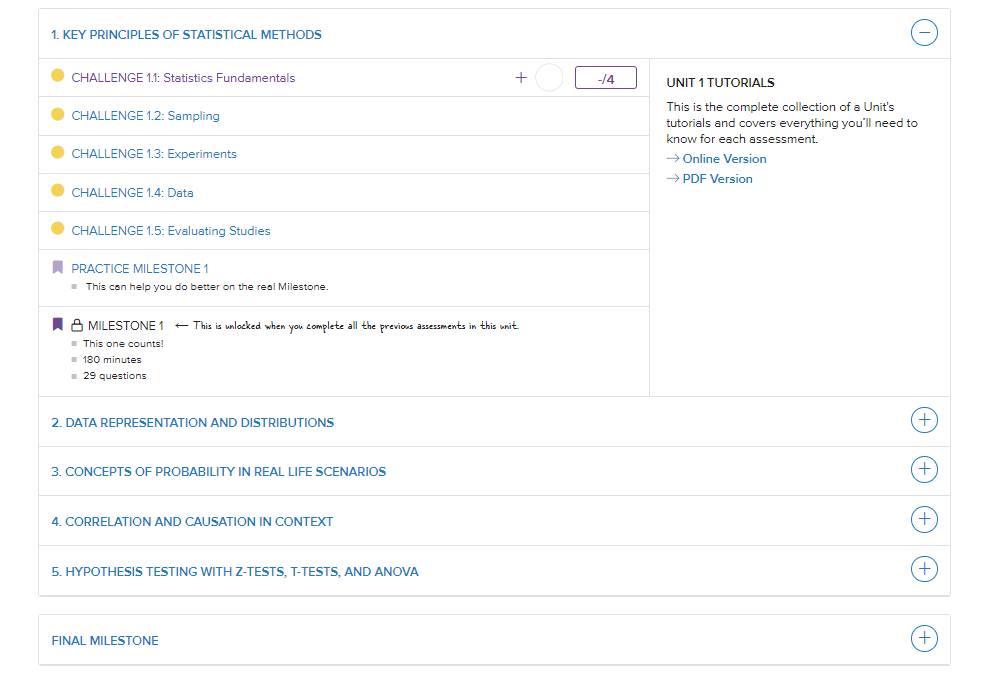Expand the Final Milestone section
This screenshot has height=693, width=992.
[x=924, y=638]
